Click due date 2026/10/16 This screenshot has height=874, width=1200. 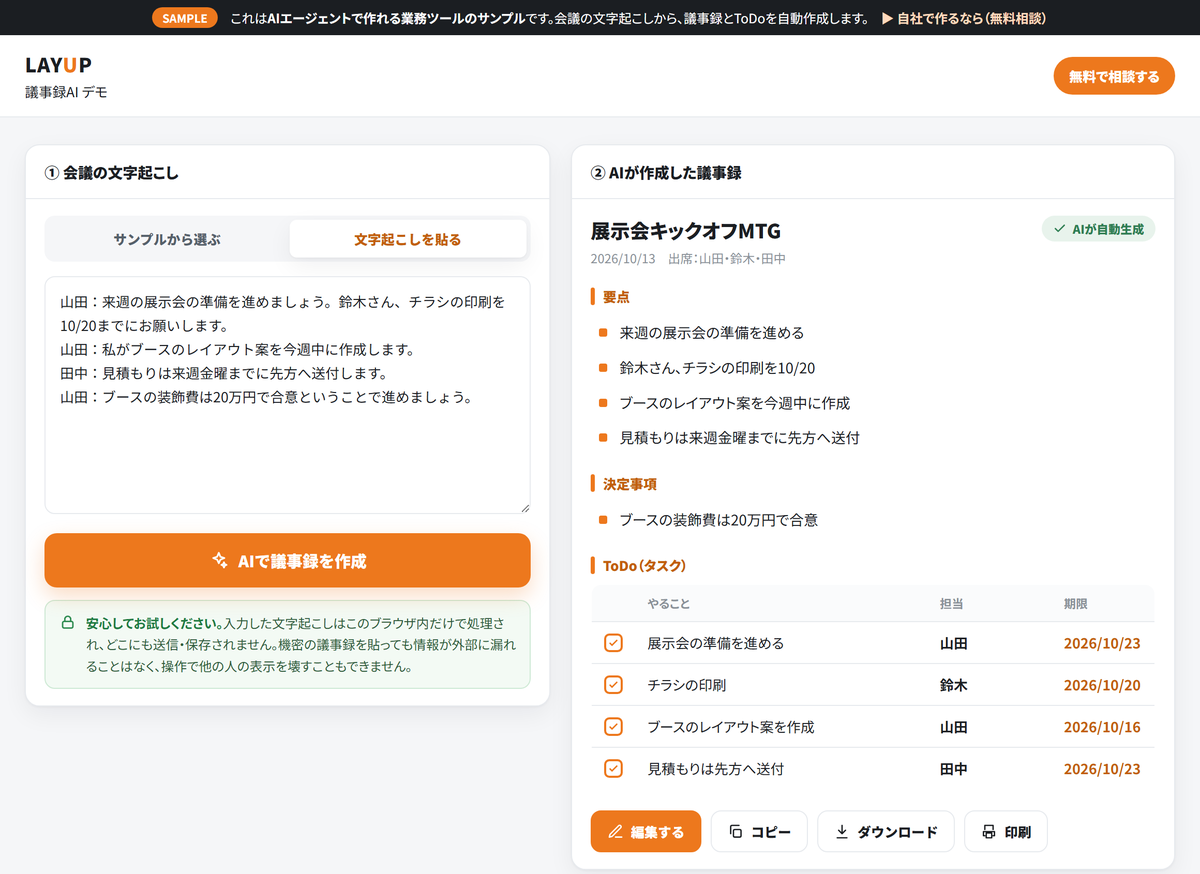tap(1102, 728)
